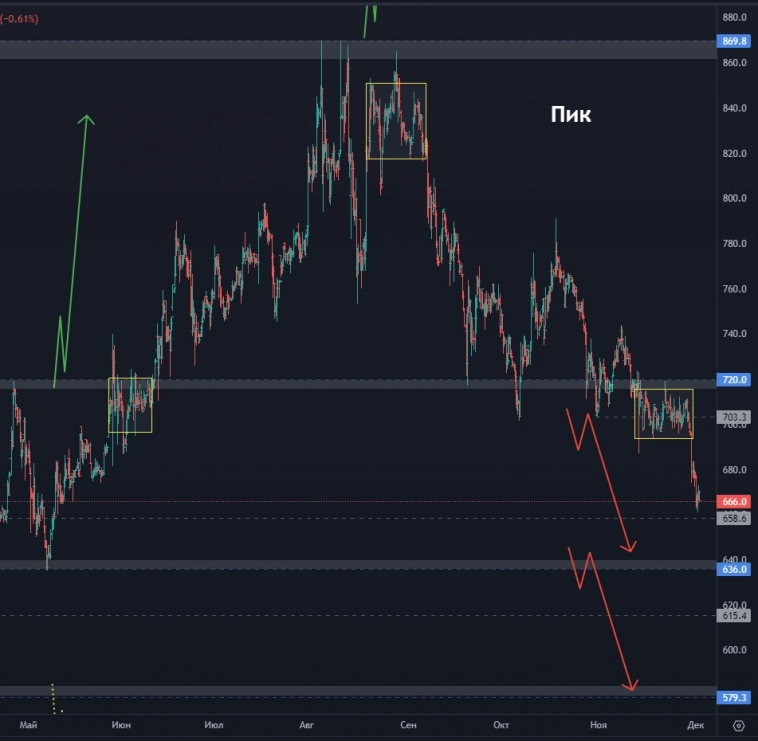758x741 pixels.
Task: Open chart settings gear icon
Action: [738, 725]
